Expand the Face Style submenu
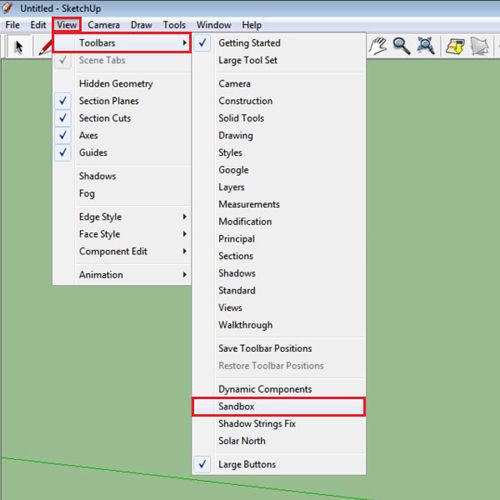The height and width of the screenshot is (500, 500). pyautogui.click(x=122, y=234)
